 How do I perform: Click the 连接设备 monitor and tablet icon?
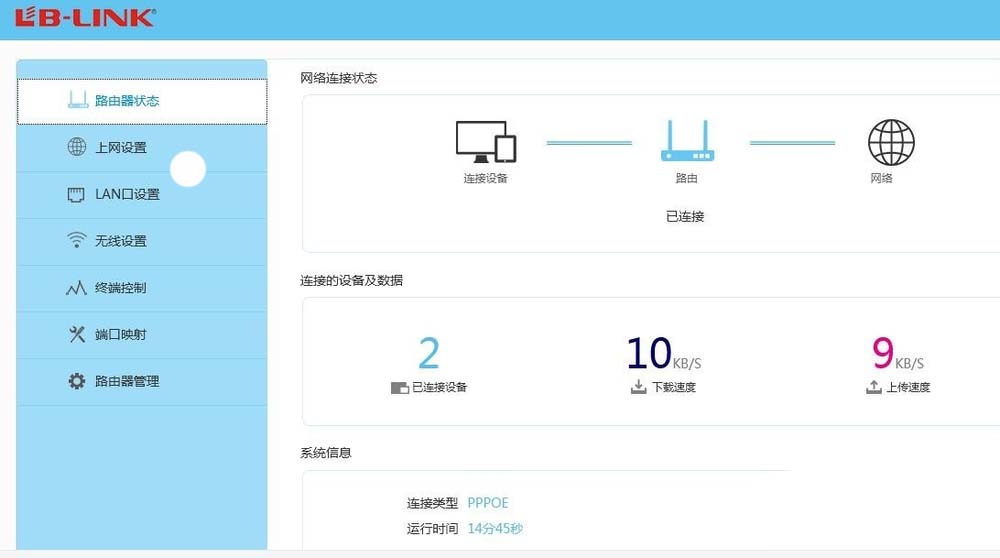coord(486,142)
